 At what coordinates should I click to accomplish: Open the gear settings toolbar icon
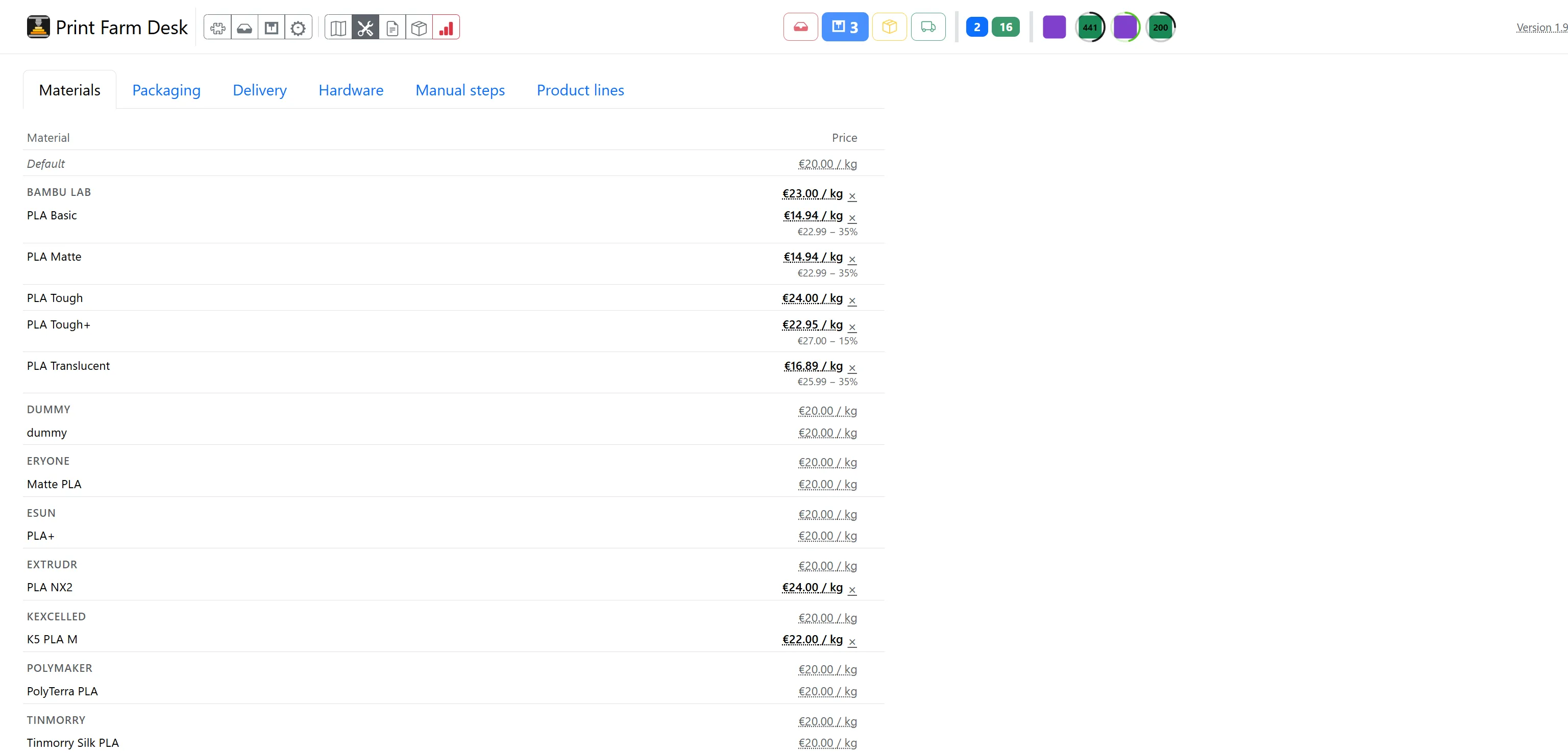[x=298, y=28]
